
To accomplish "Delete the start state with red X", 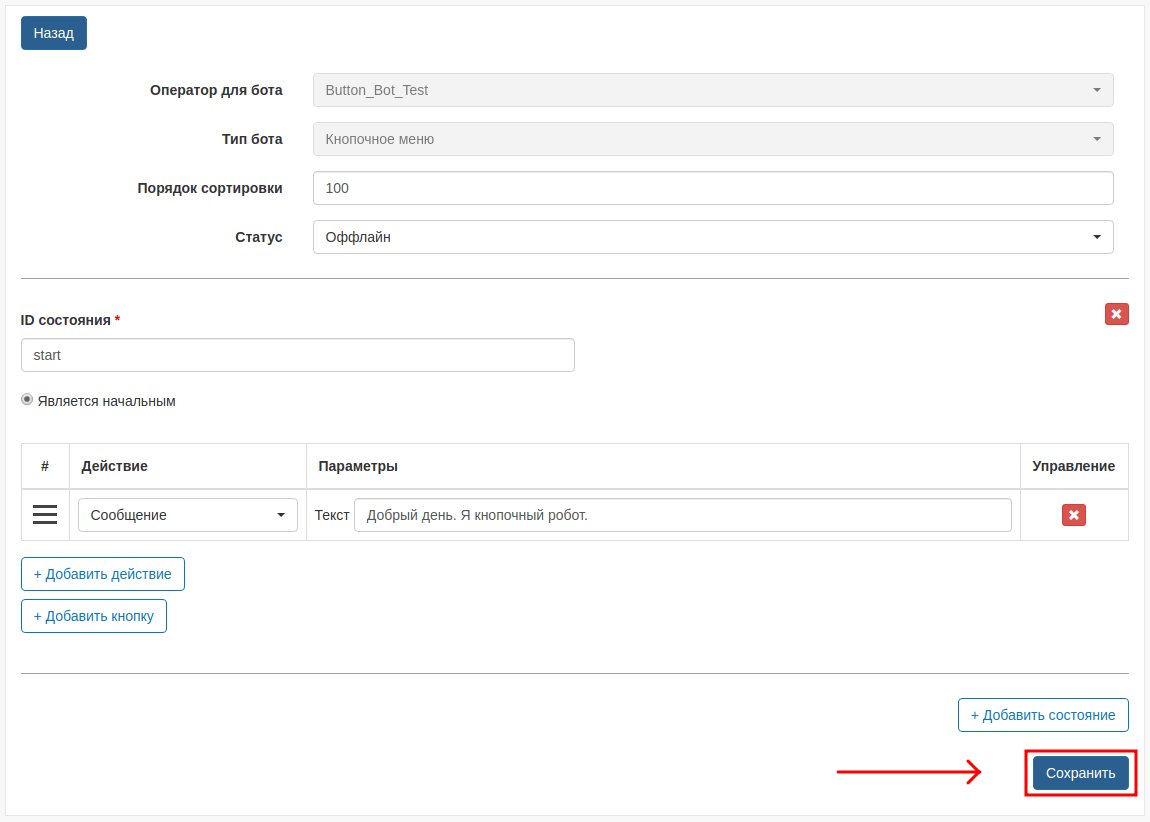I will pyautogui.click(x=1116, y=314).
